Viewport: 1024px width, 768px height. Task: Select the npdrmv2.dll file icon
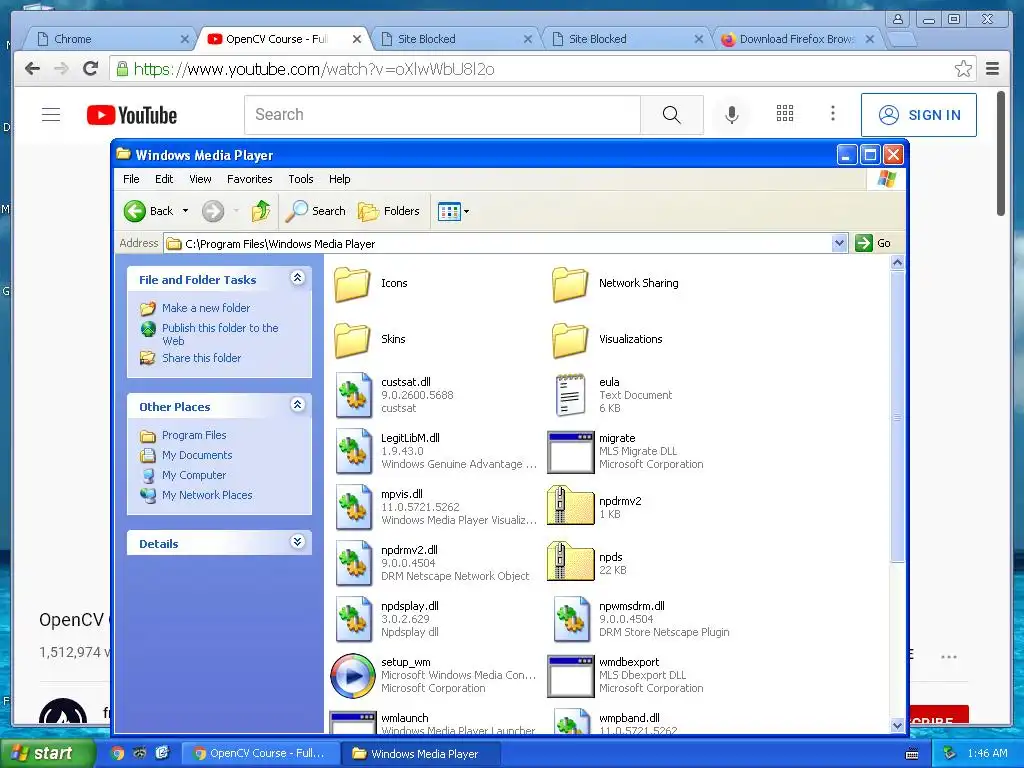[354, 563]
